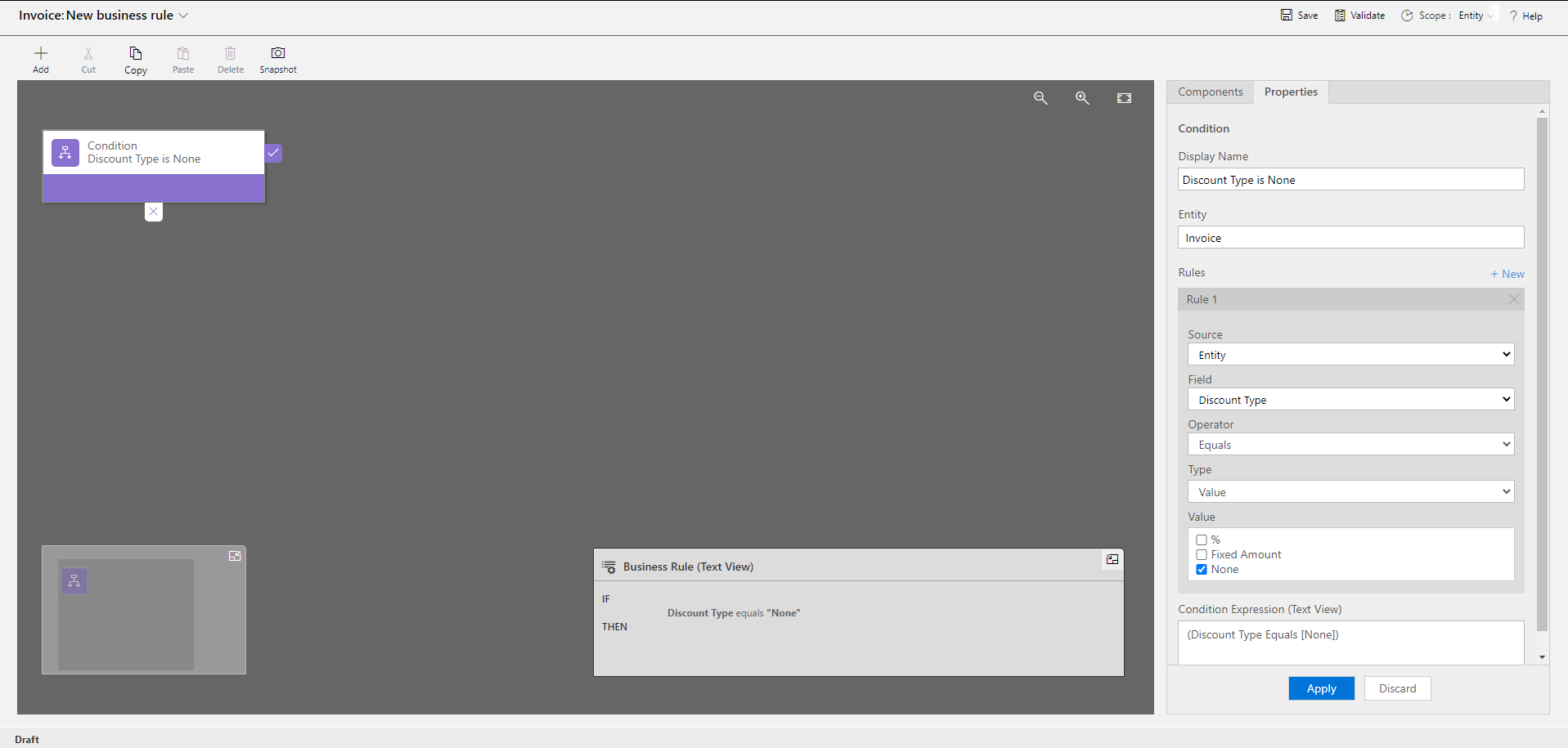Screen dimensions: 1568x748
Task: Click the Snapshot camera icon
Action: click(277, 55)
